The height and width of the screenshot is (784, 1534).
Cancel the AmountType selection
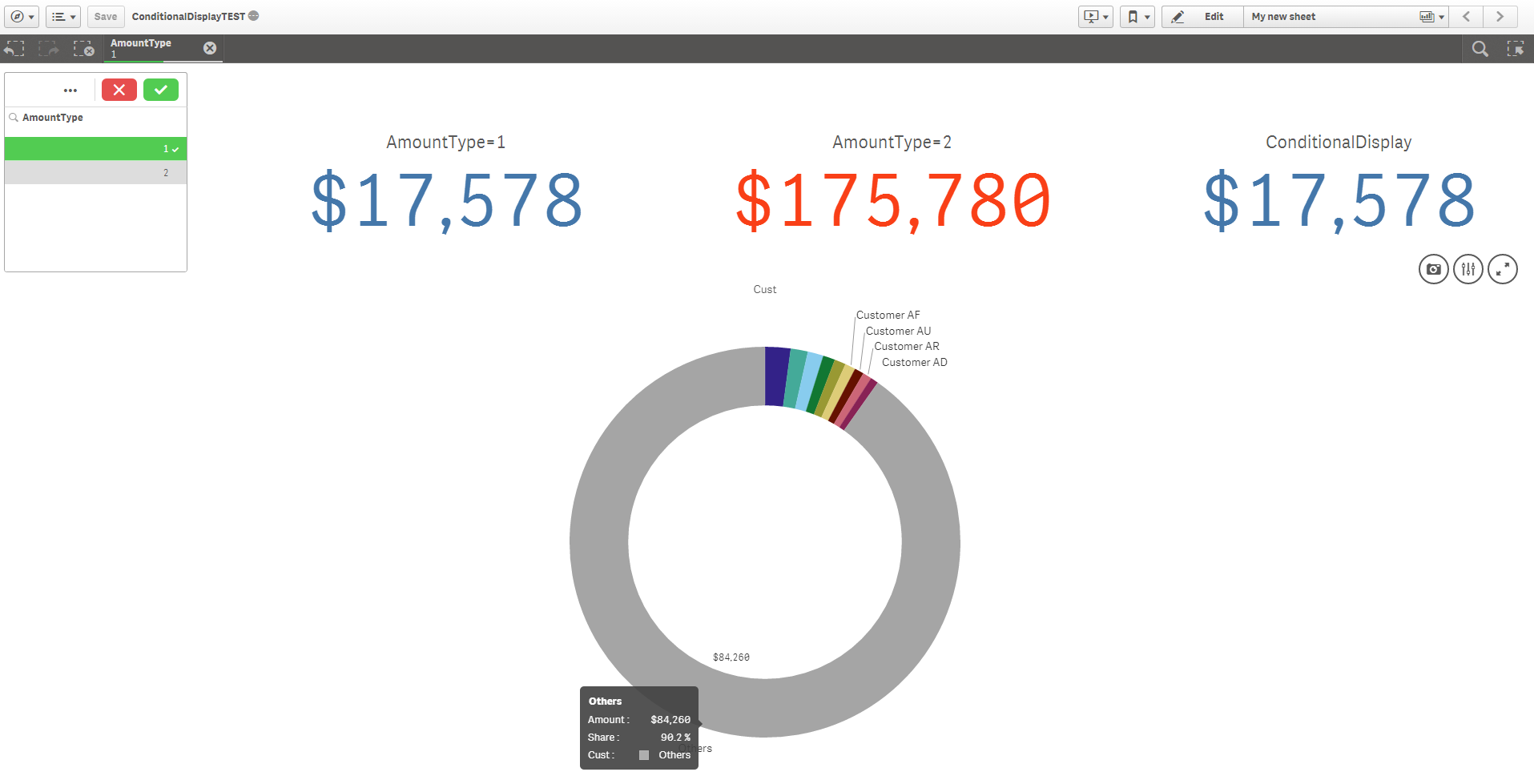[x=119, y=90]
